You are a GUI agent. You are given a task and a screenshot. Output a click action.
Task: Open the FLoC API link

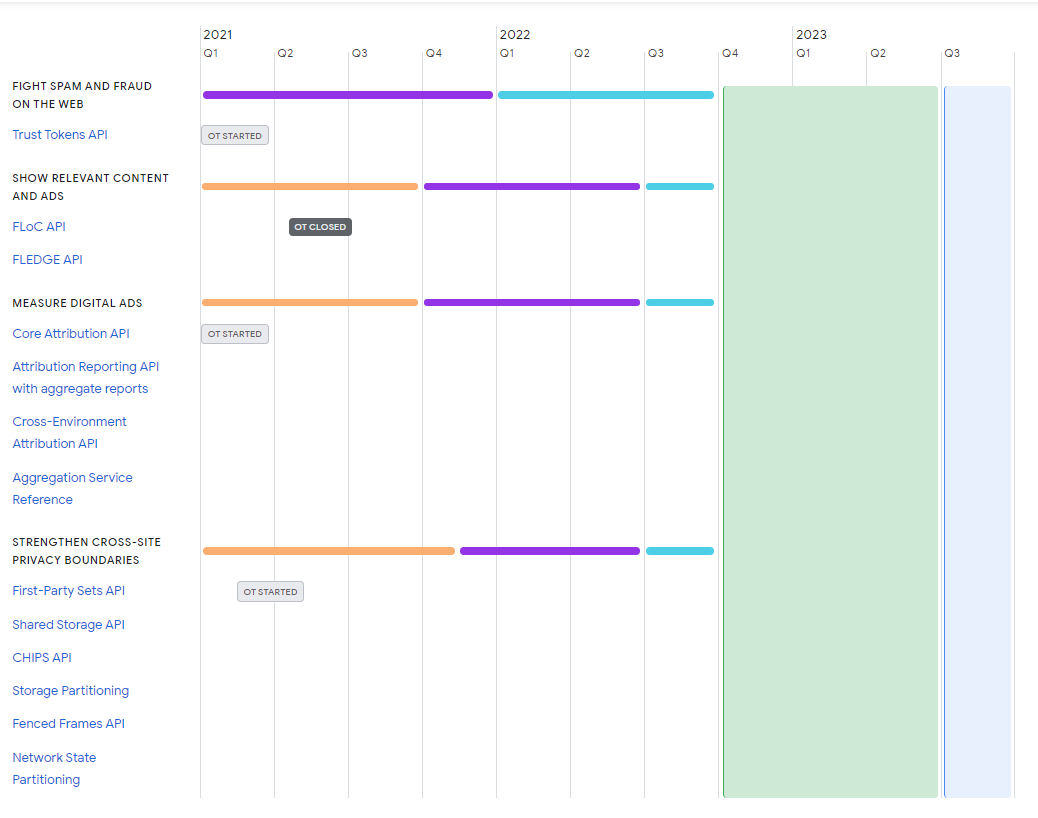[x=39, y=227]
